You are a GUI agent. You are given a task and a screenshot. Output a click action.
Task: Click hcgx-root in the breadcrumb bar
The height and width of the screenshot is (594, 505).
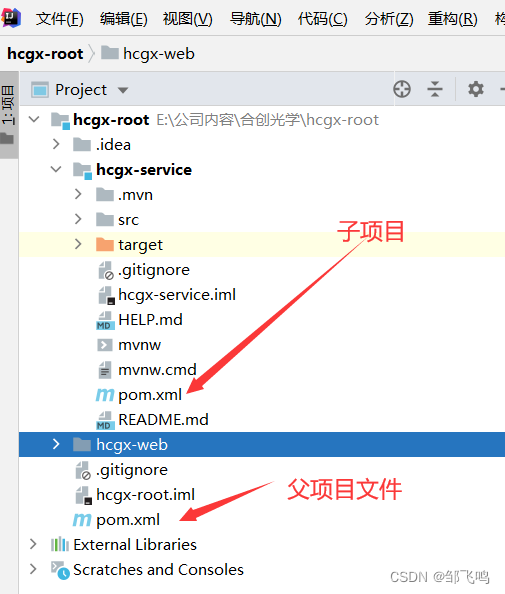click(45, 54)
